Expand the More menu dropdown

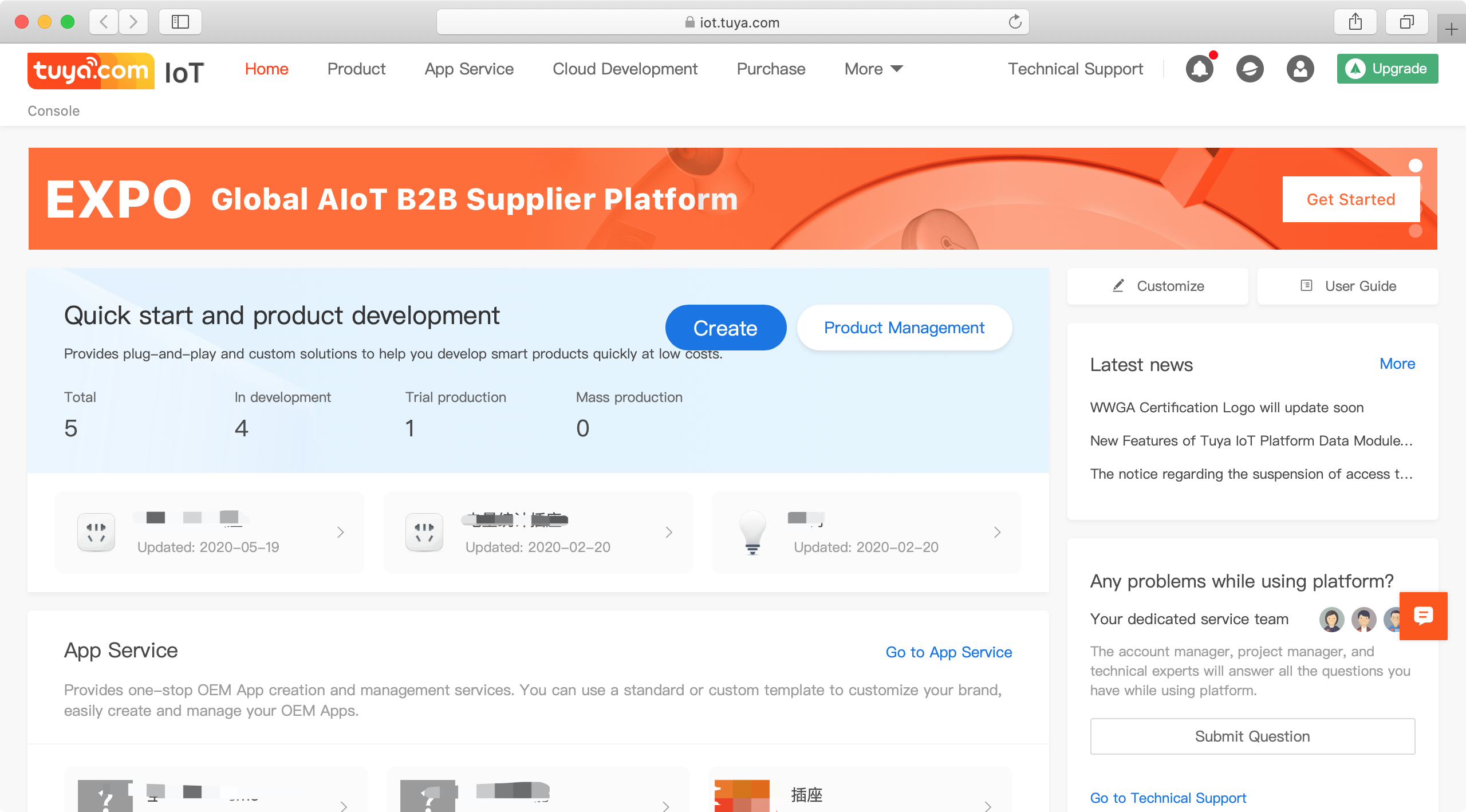point(874,69)
